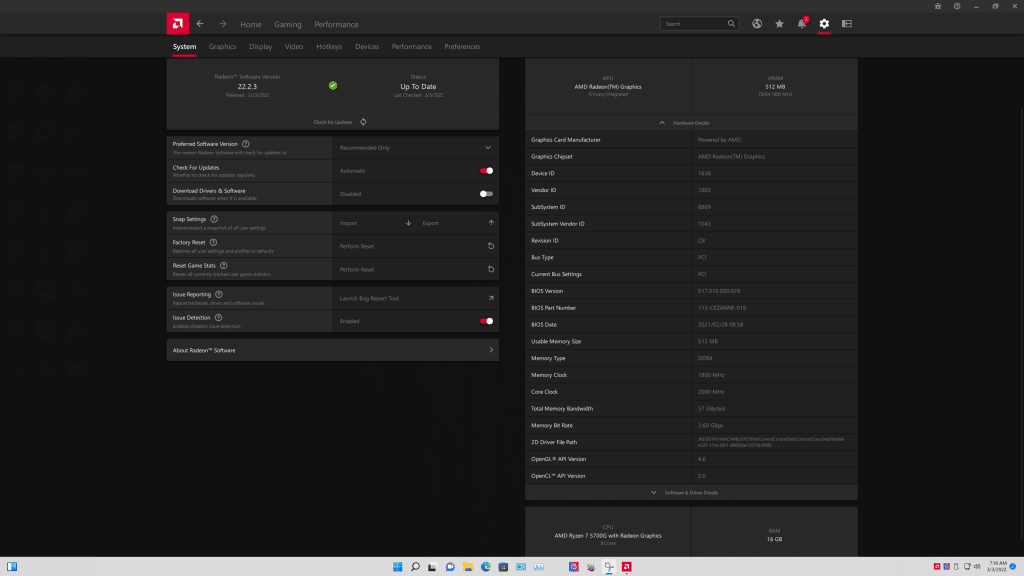This screenshot has height=576, width=1024.
Task: Click Import snapshot button
Action: (x=376, y=223)
